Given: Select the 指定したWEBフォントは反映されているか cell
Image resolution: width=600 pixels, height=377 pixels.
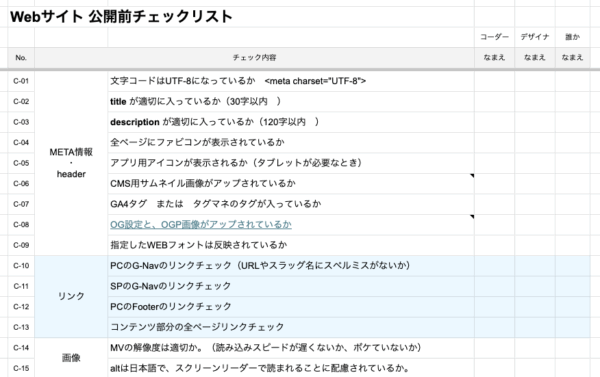Looking at the screenshot, I should pos(291,245).
